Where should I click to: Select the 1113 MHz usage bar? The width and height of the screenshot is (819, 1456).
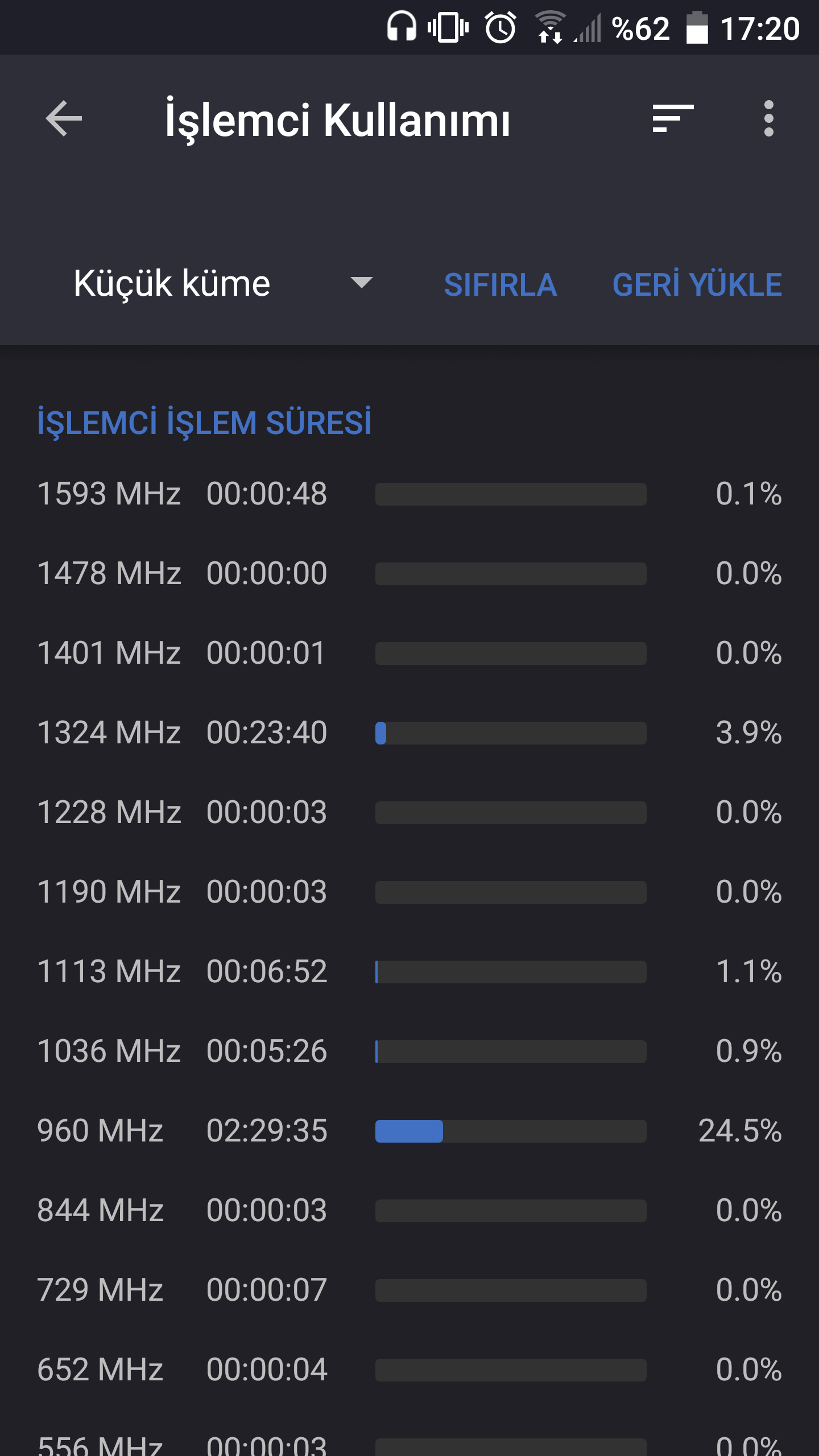511,972
